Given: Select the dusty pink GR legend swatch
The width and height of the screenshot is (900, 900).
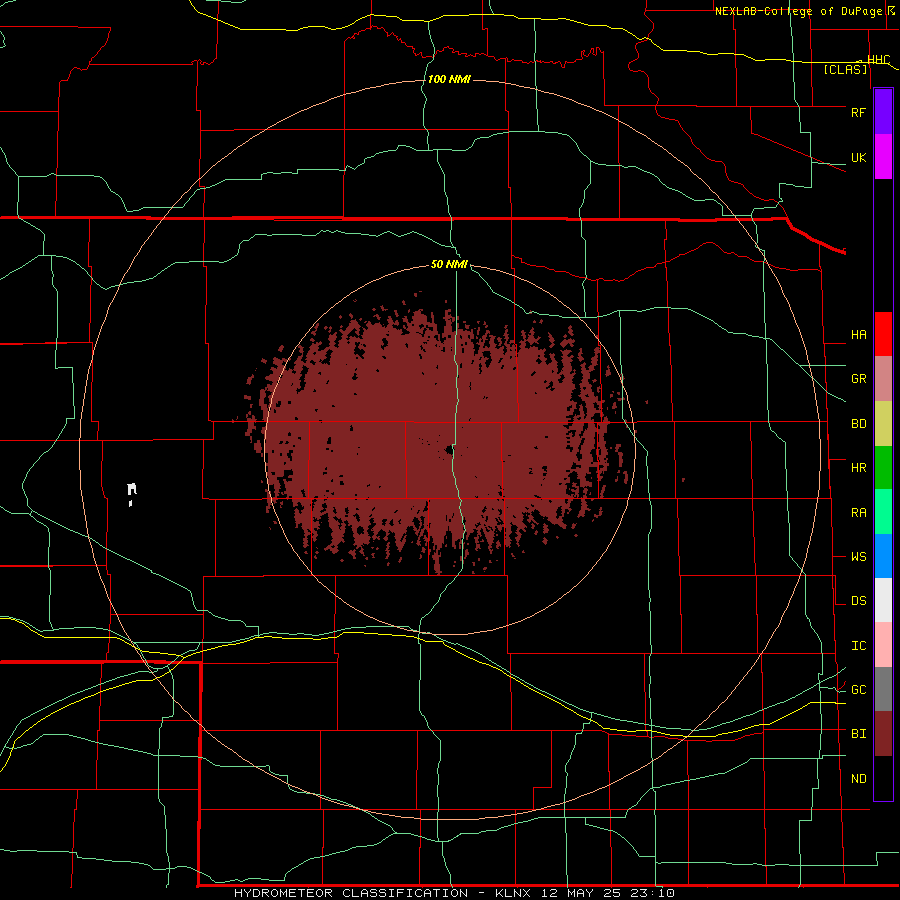Looking at the screenshot, I should pos(883,379).
